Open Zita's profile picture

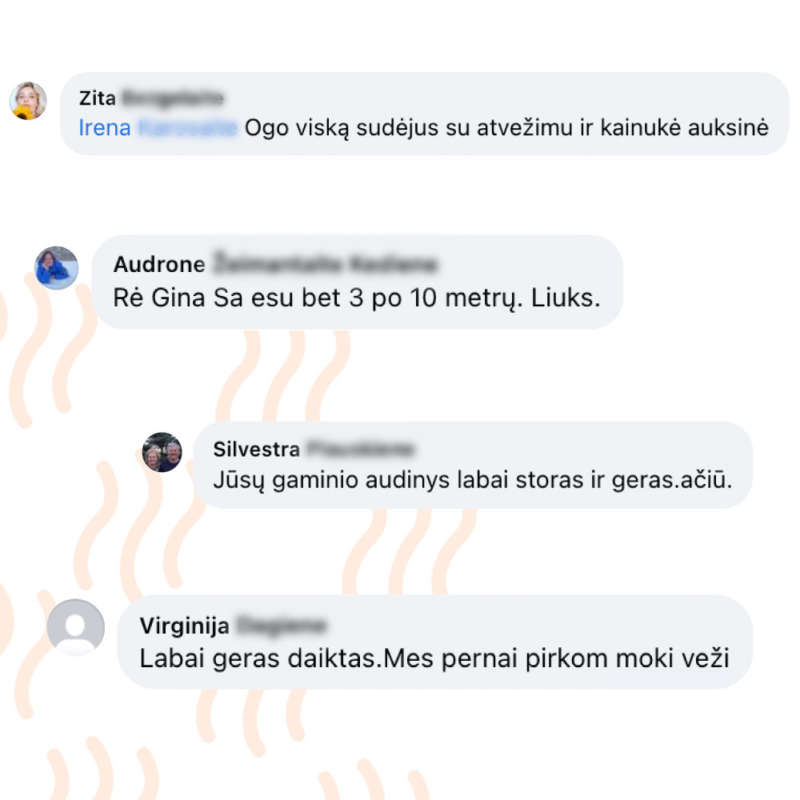(28, 101)
